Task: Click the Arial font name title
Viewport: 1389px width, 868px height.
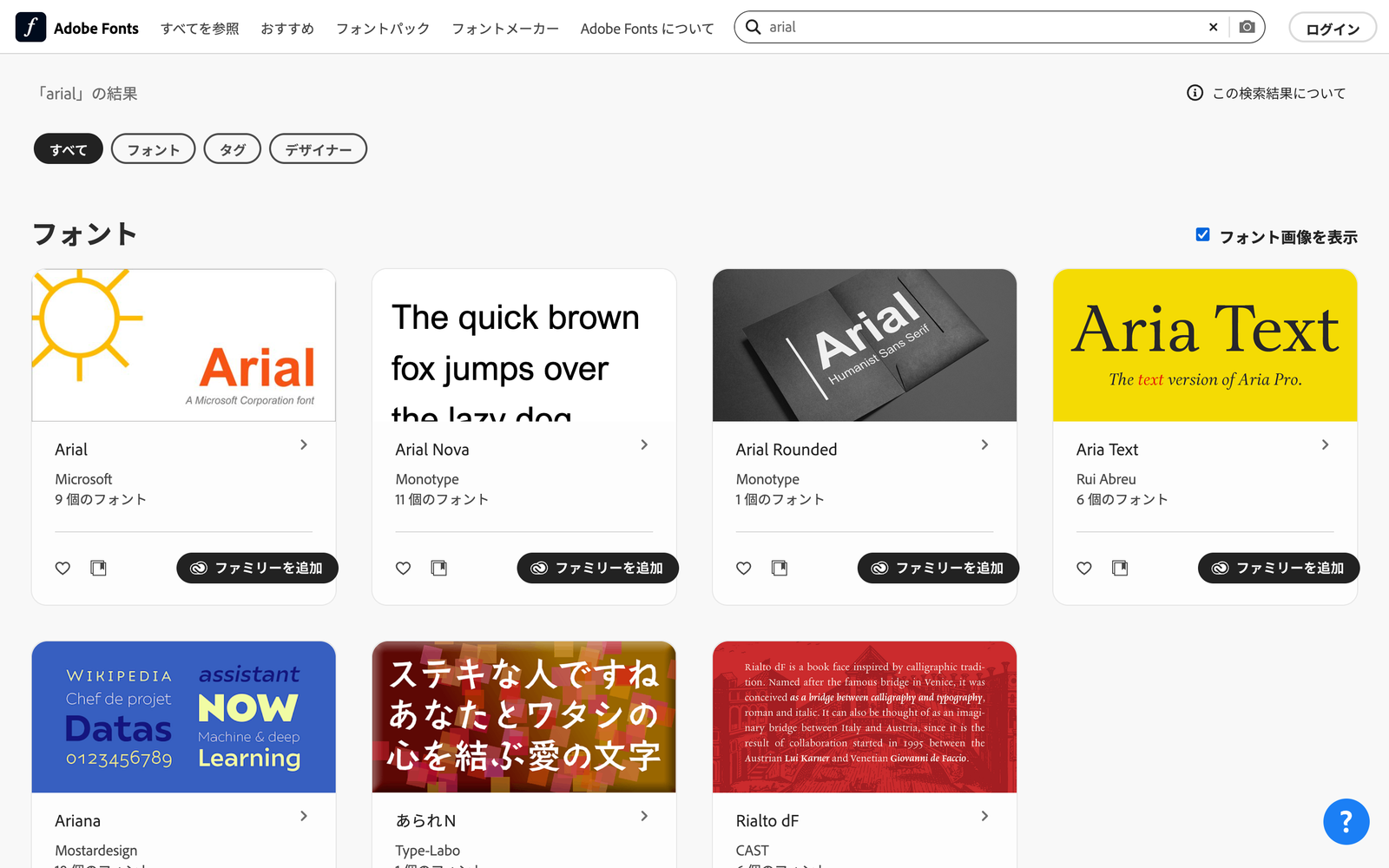Action: pyautogui.click(x=71, y=450)
